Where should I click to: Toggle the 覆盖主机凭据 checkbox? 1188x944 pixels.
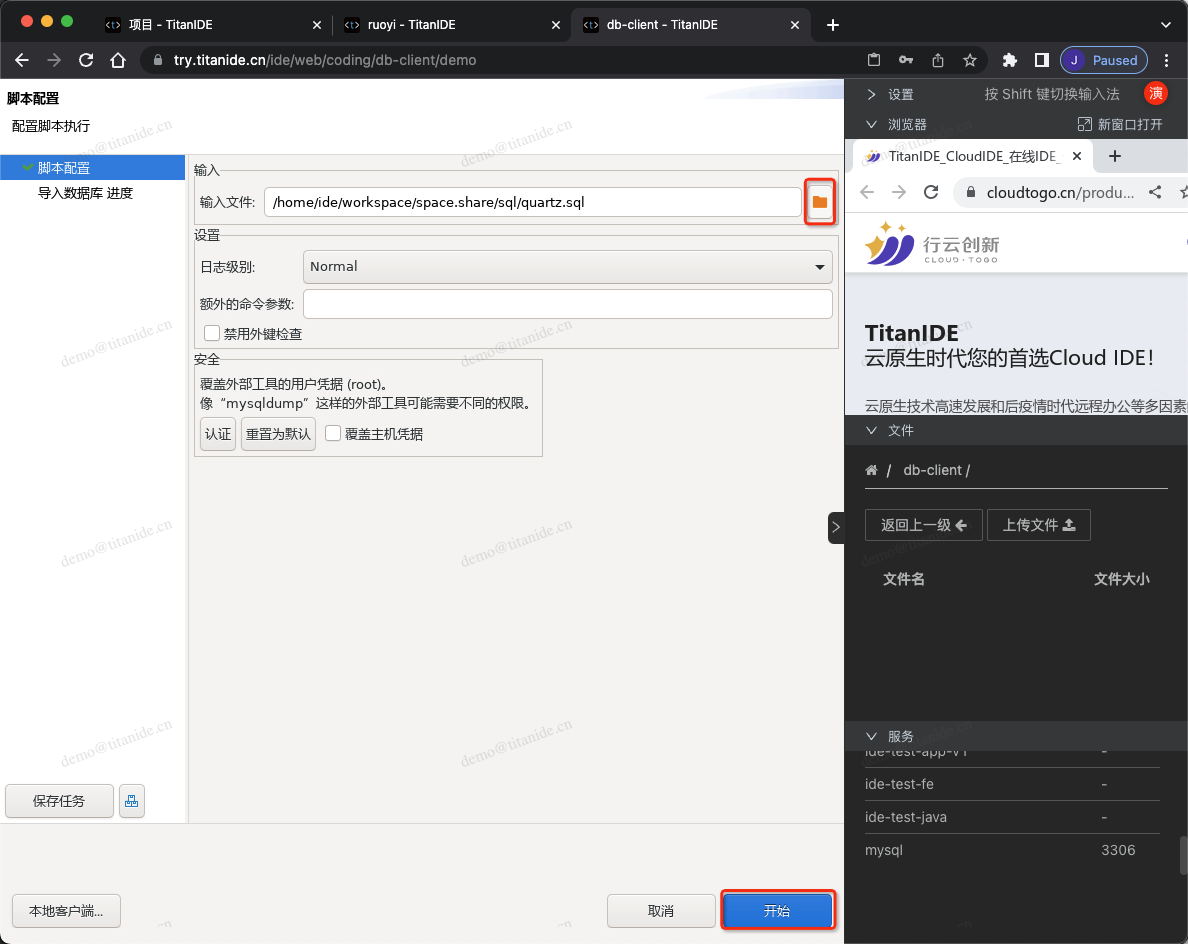coord(334,434)
